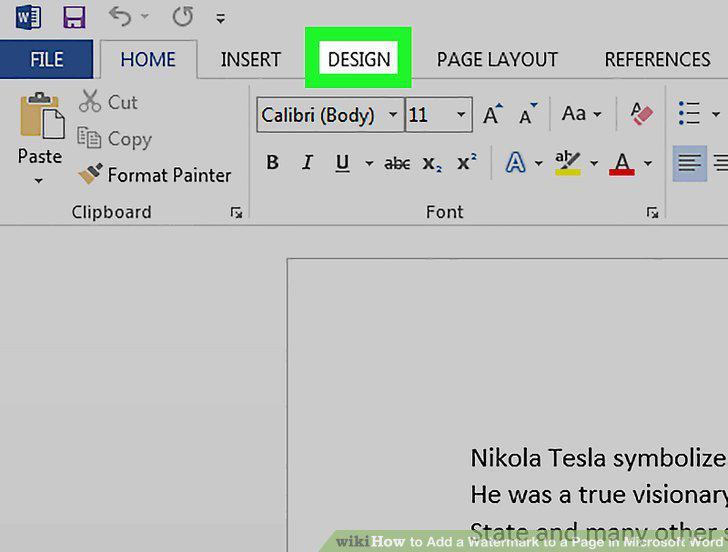The image size is (728, 552).
Task: Toggle Underline formatting
Action: coord(342,162)
